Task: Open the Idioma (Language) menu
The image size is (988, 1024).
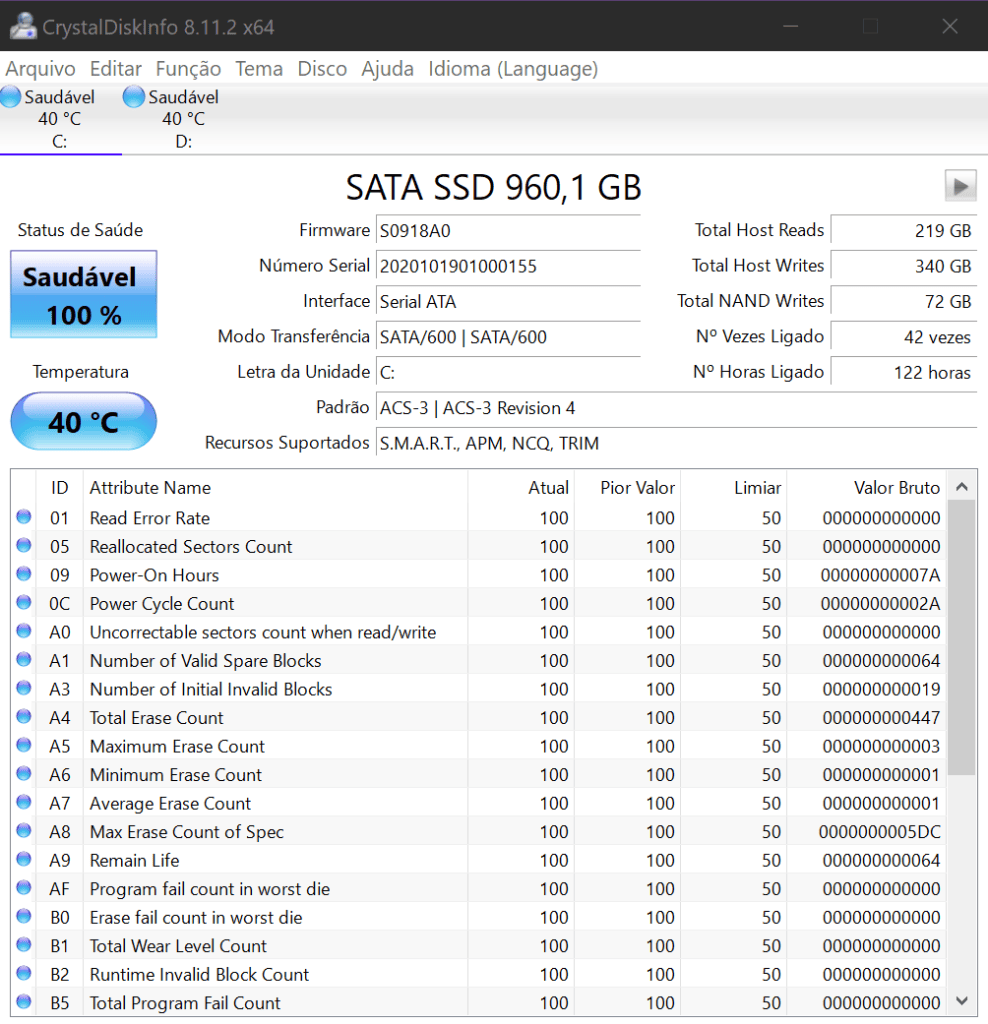Action: coord(513,69)
